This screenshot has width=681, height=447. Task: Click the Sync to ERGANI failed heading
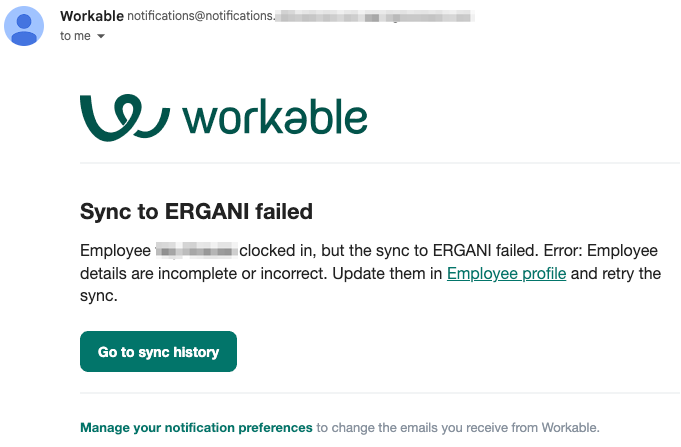[x=196, y=212]
